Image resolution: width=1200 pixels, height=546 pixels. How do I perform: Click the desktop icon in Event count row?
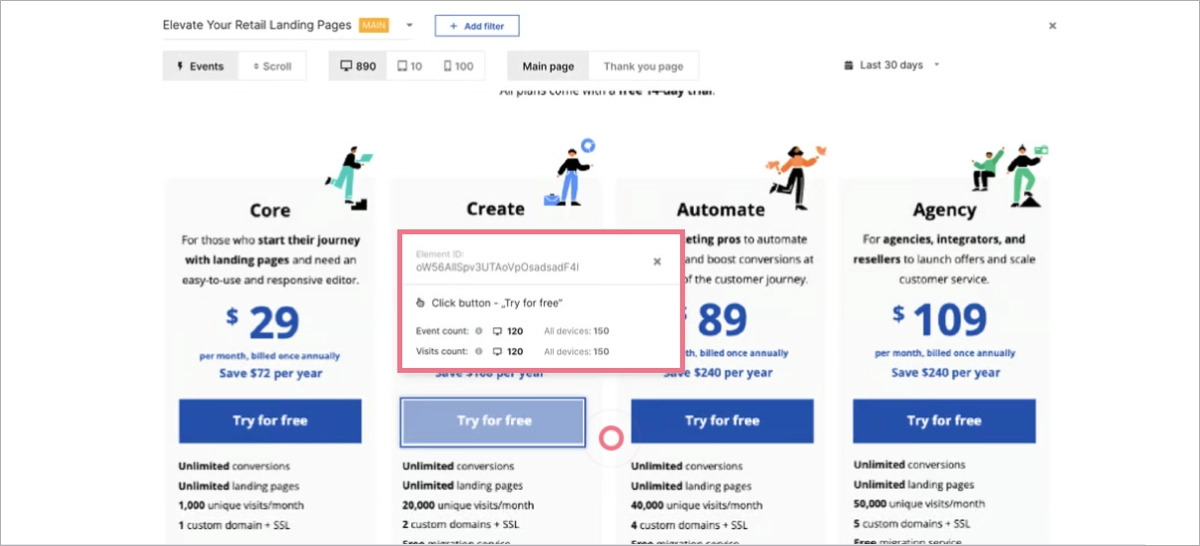pos(497,331)
